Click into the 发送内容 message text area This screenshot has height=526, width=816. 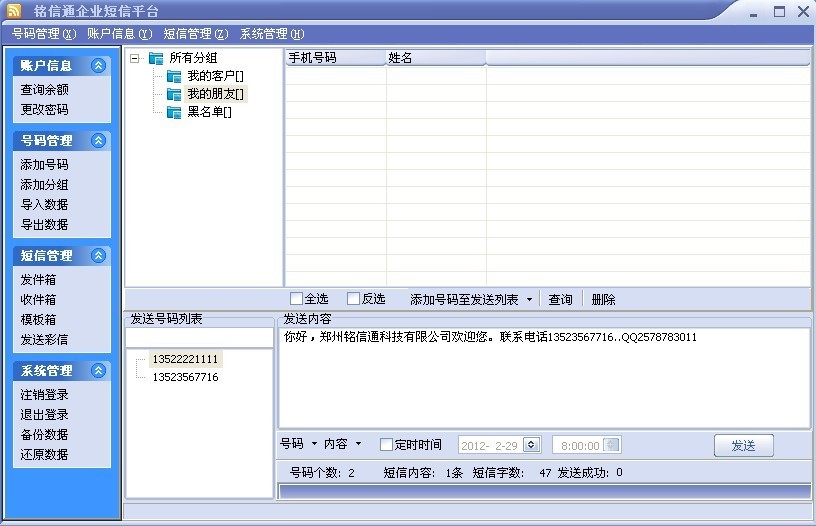coord(544,378)
